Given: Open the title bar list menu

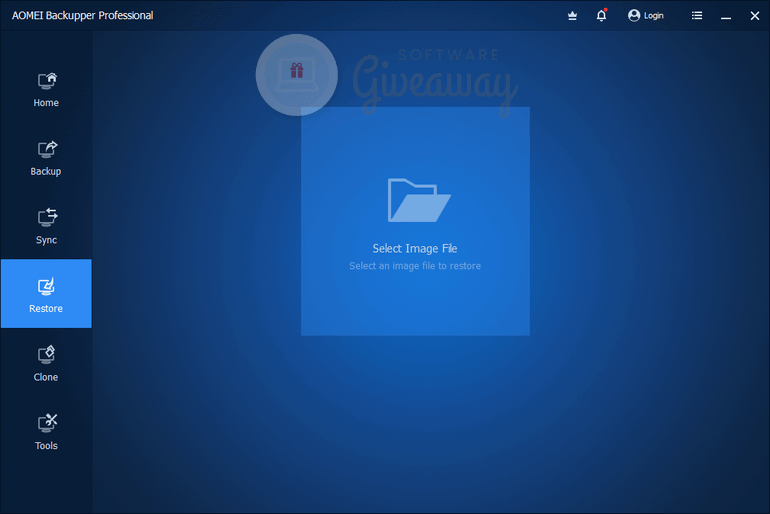Looking at the screenshot, I should (697, 16).
